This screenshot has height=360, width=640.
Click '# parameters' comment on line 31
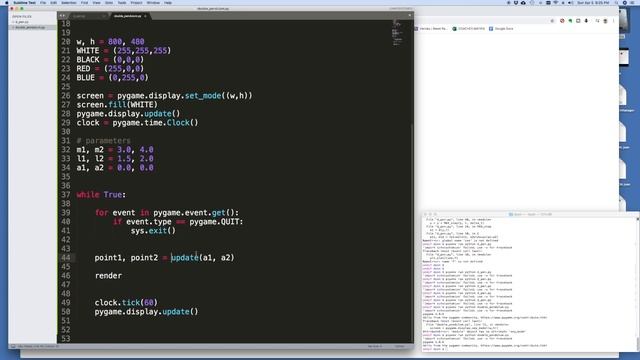point(104,140)
